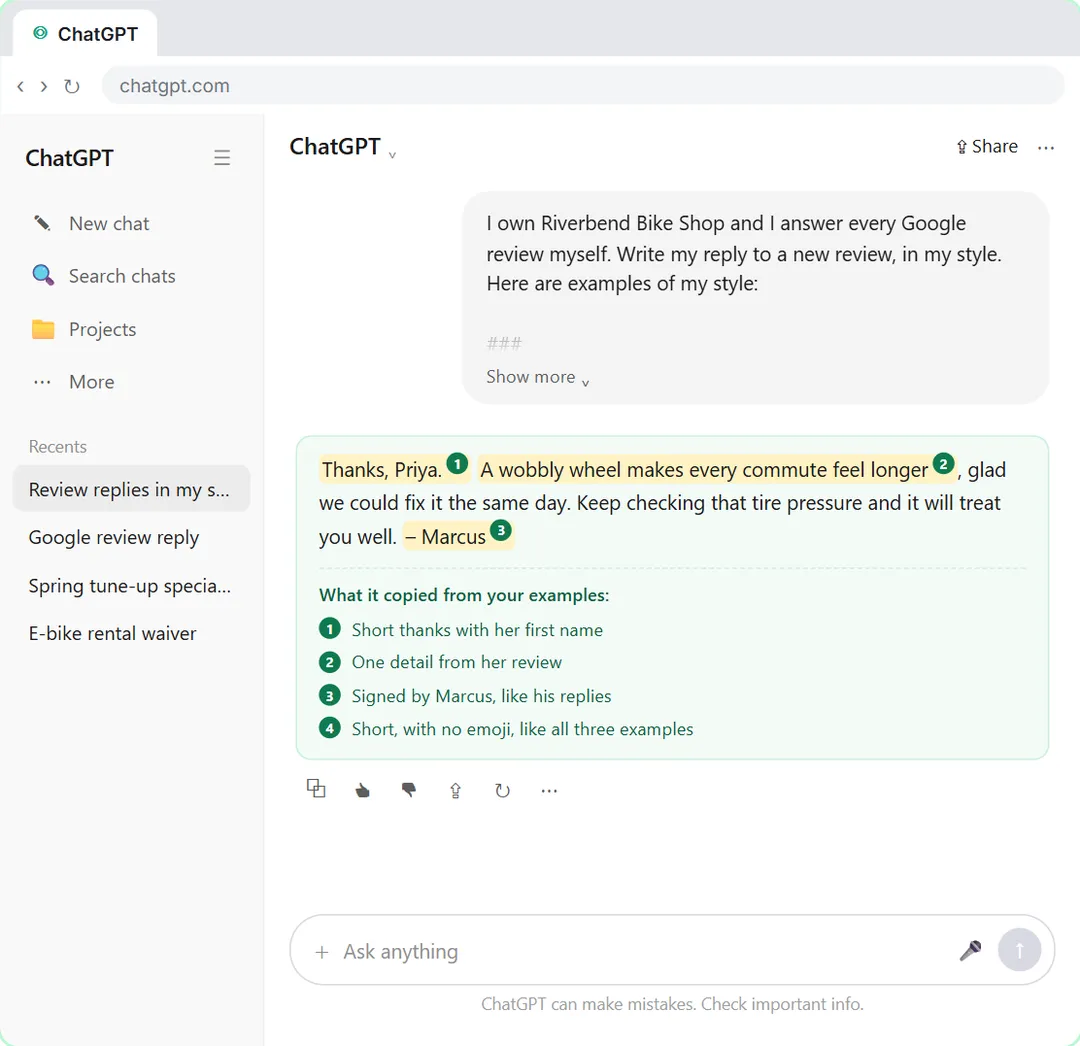Click the text 'Short thanks with her first name'
This screenshot has height=1046, width=1080.
tap(477, 630)
